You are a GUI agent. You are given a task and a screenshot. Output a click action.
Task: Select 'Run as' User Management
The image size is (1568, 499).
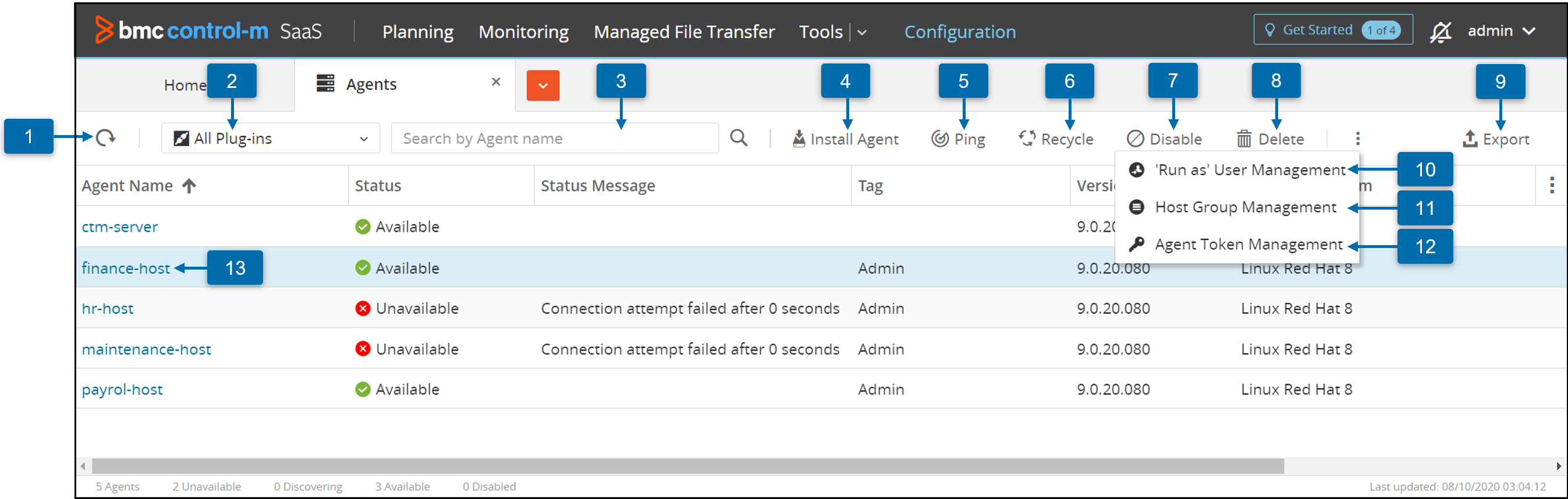1249,170
